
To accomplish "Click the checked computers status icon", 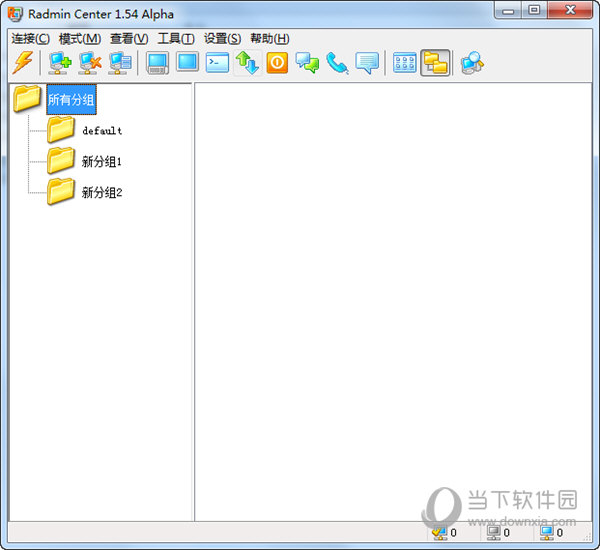I will click(439, 532).
